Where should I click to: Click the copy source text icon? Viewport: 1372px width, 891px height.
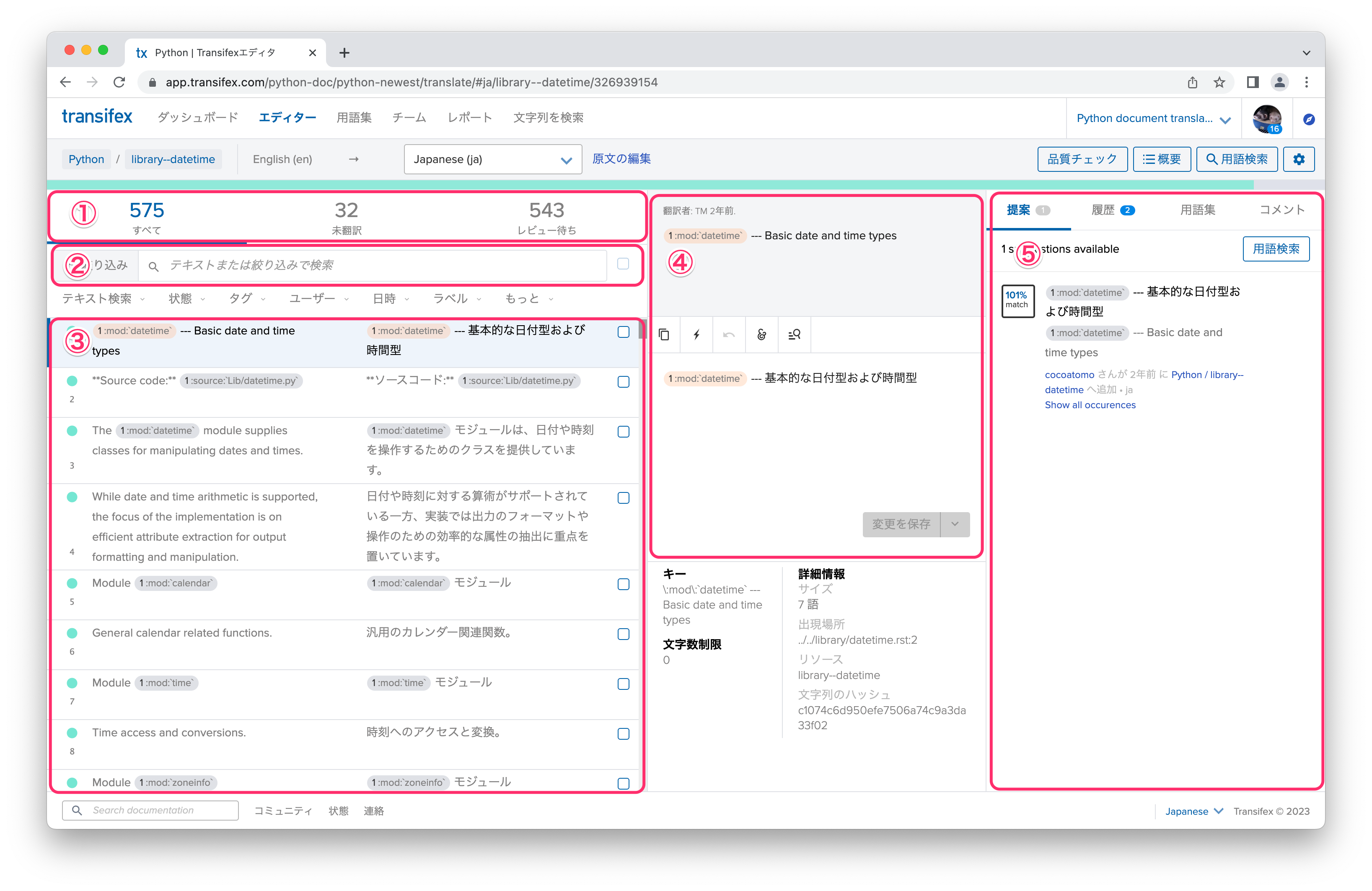pyautogui.click(x=664, y=334)
